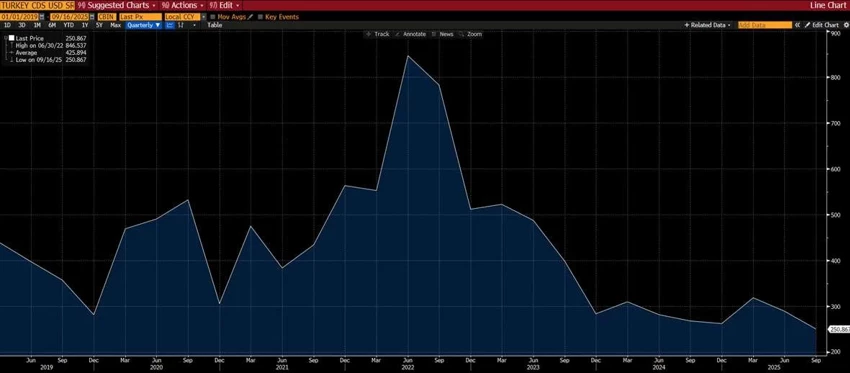Open the Suggested Charts menu
This screenshot has width=850, height=373.
117,5
